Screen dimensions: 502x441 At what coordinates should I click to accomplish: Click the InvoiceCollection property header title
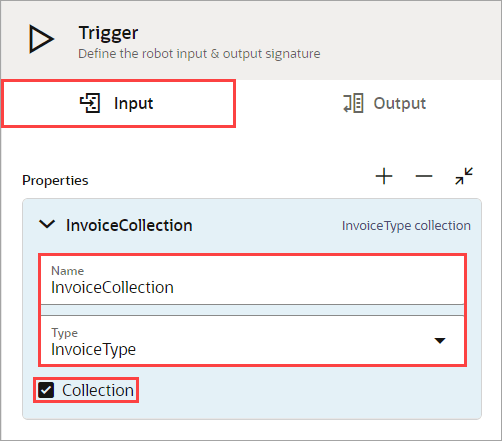[x=129, y=225]
